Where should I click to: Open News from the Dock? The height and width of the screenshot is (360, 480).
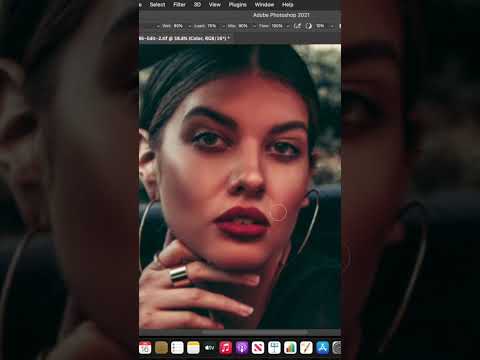point(258,348)
